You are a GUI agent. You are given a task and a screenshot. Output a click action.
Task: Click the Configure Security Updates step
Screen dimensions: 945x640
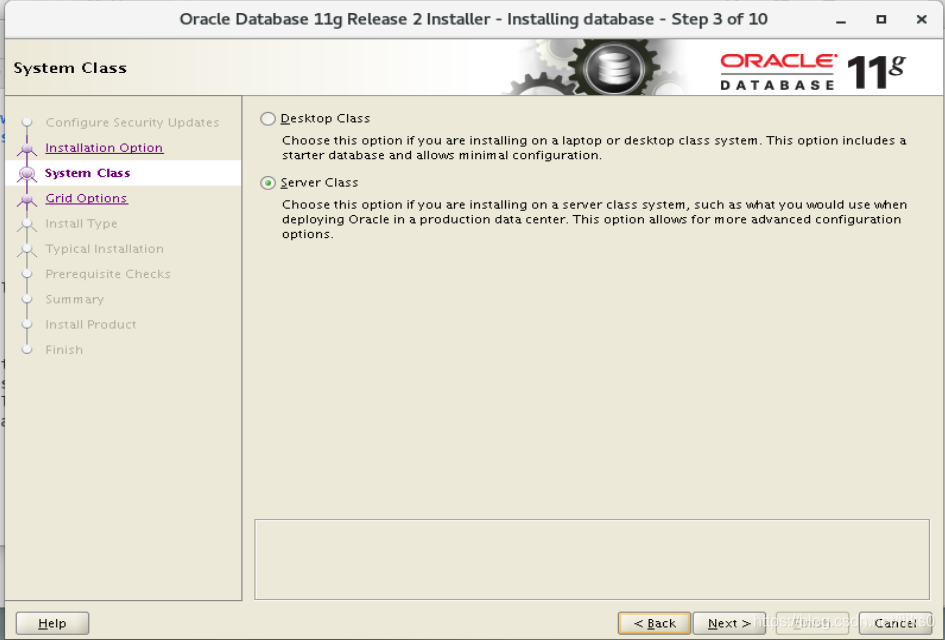[132, 122]
